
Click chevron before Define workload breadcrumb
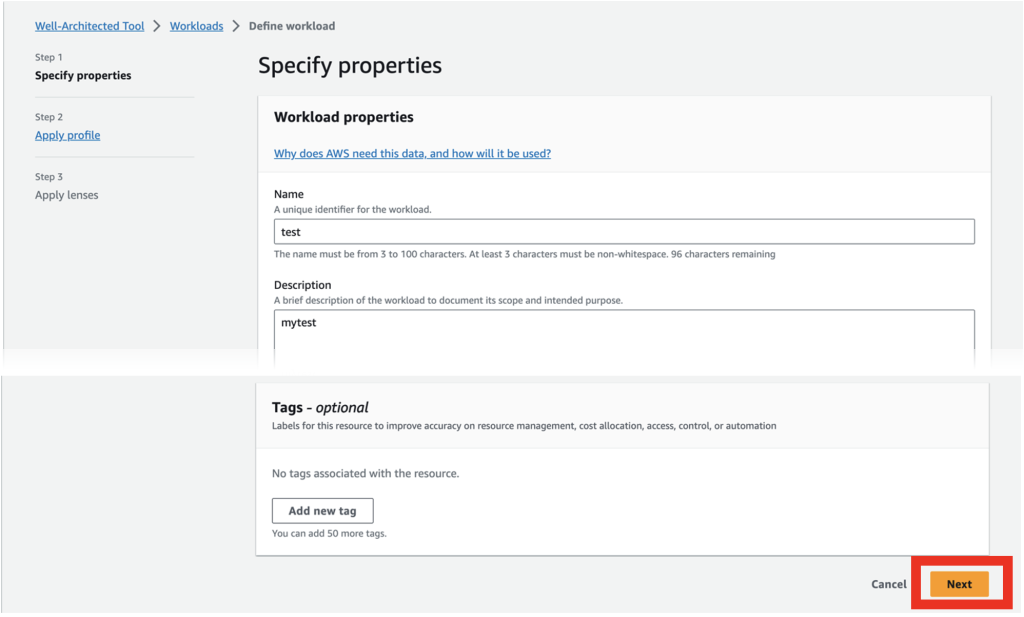[236, 26]
